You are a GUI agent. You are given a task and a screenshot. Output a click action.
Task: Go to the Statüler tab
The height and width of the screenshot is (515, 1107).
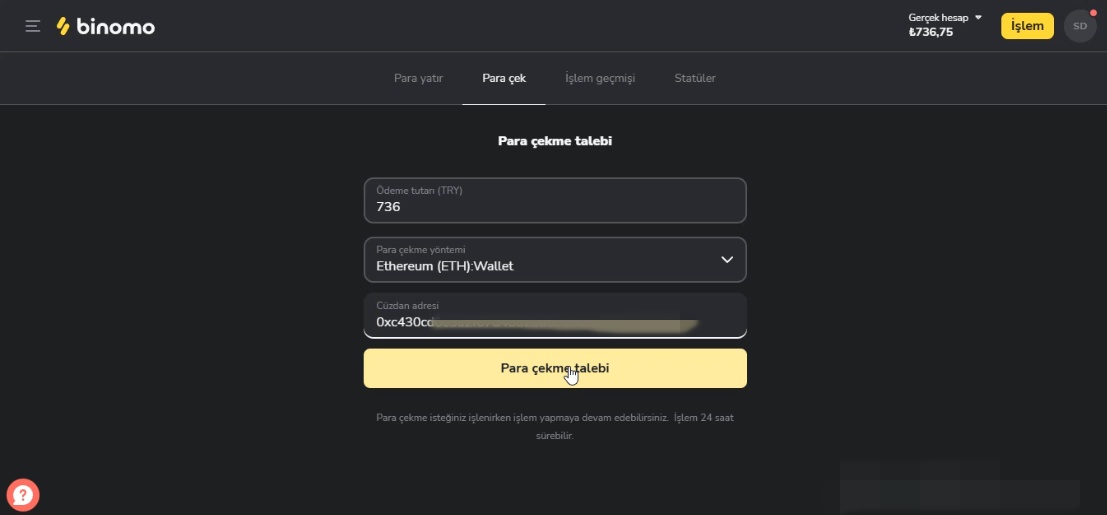(695, 78)
